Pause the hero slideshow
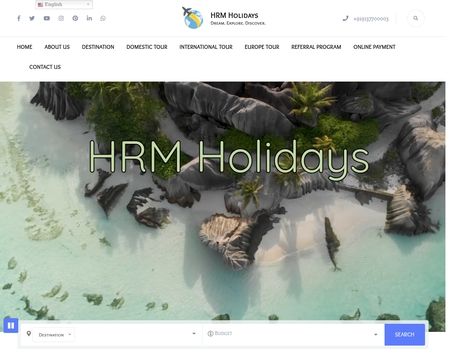Screen dimensions: 450x360 [x=11, y=325]
